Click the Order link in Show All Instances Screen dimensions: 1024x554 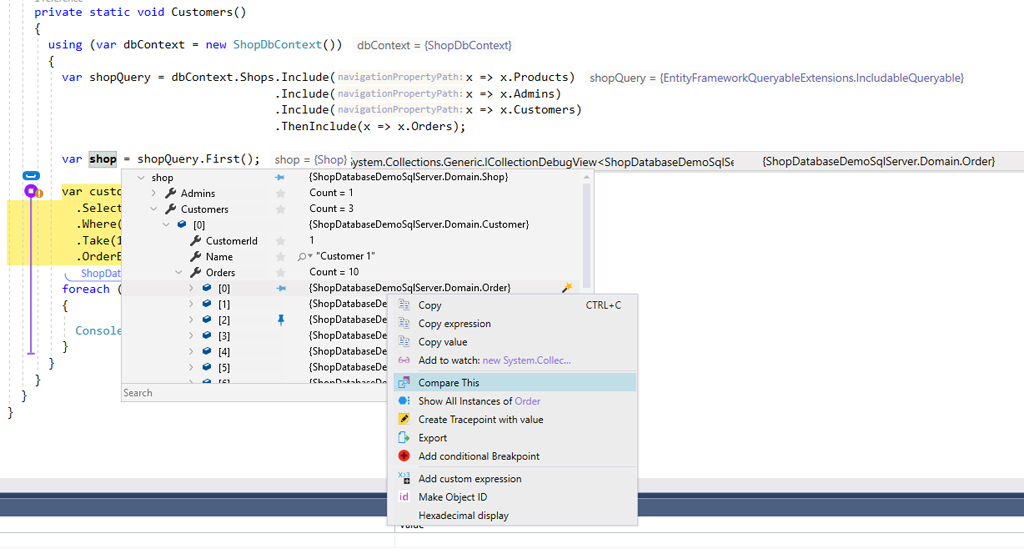[527, 401]
